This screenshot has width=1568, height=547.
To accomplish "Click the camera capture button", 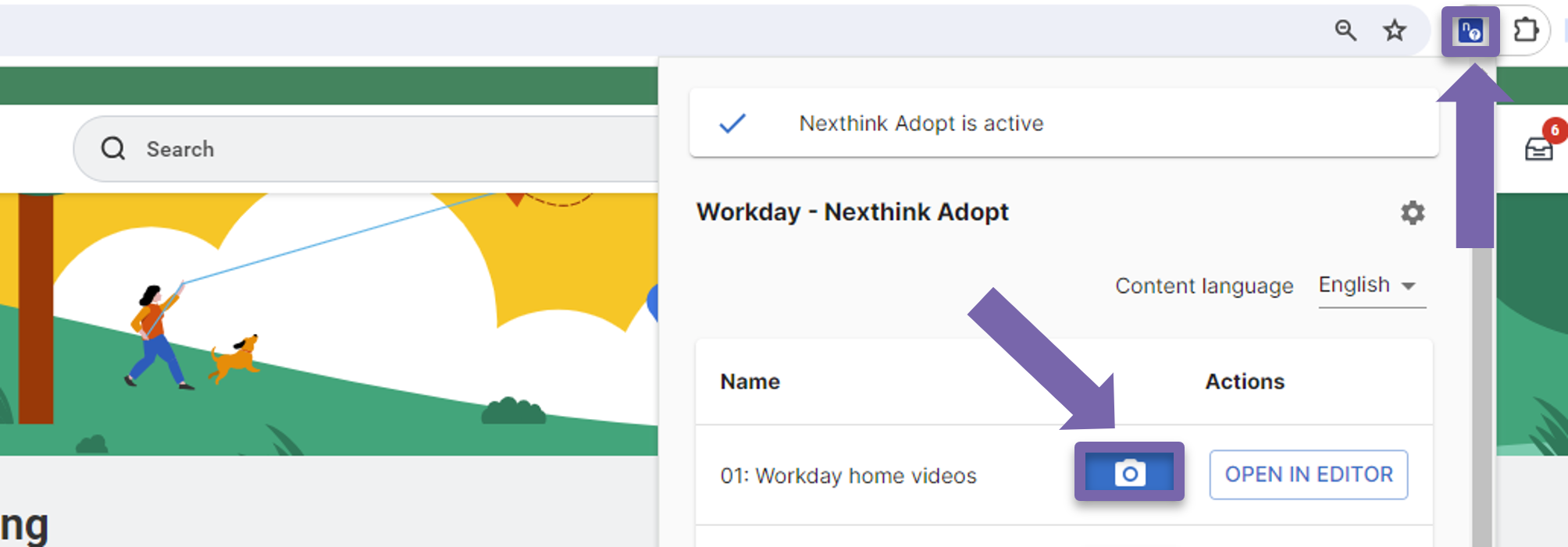I will click(x=1129, y=473).
